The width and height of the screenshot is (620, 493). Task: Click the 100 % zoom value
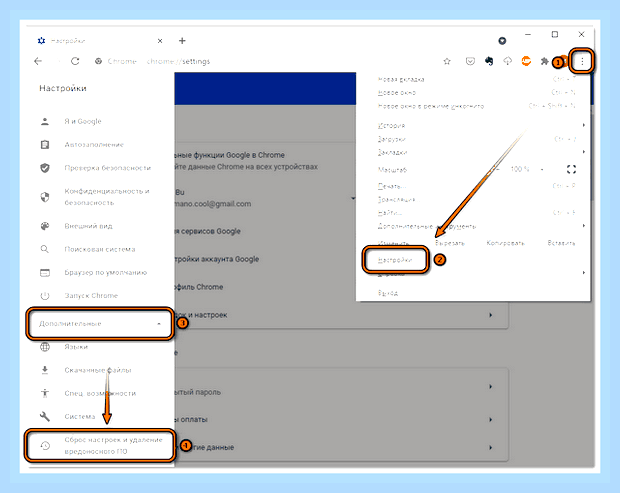[520, 169]
